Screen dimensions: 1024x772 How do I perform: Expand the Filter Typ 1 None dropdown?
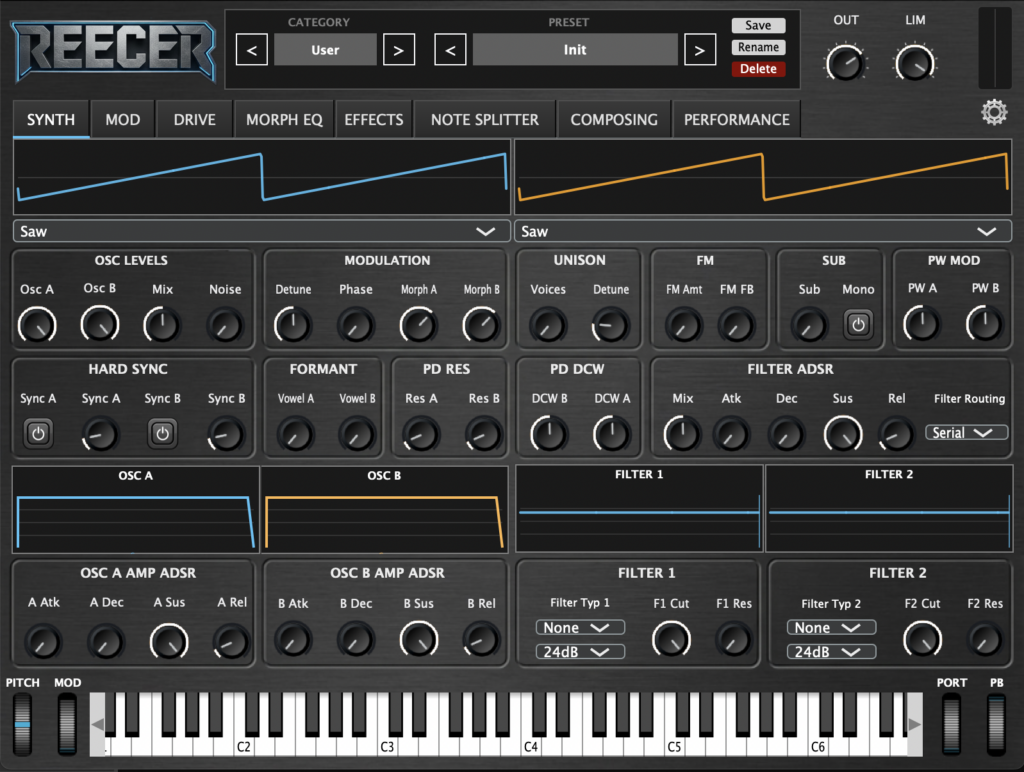click(580, 628)
